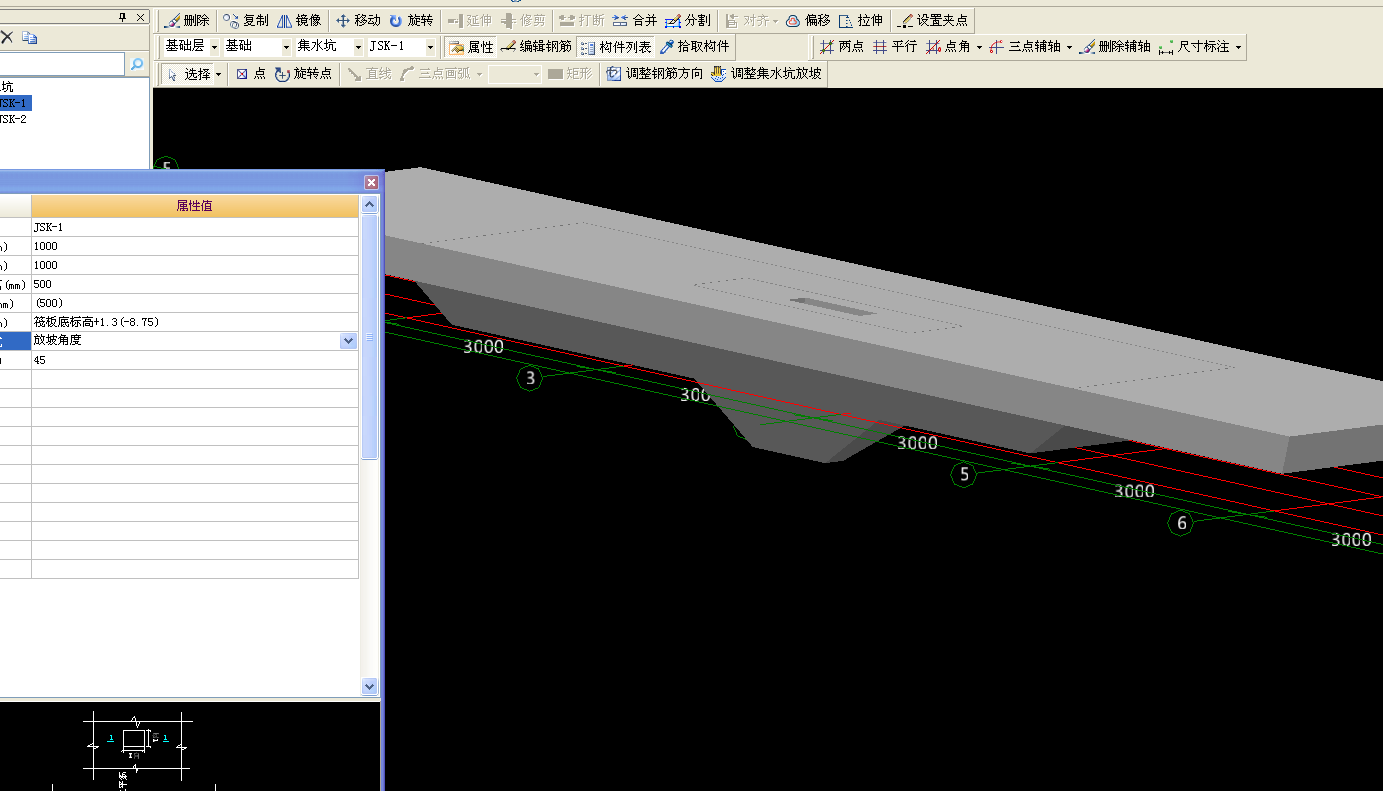The image size is (1383, 791).
Task: Click the JSK-1 name value cell
Action: 194,227
